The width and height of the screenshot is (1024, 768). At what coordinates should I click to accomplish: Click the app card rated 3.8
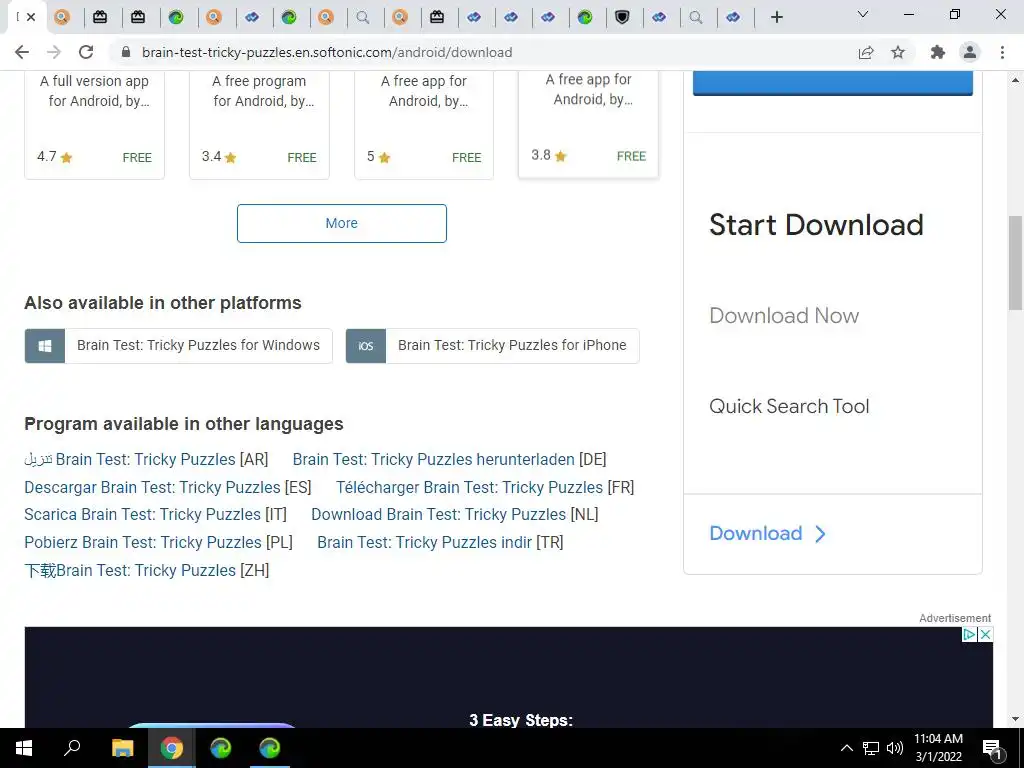[x=588, y=124]
